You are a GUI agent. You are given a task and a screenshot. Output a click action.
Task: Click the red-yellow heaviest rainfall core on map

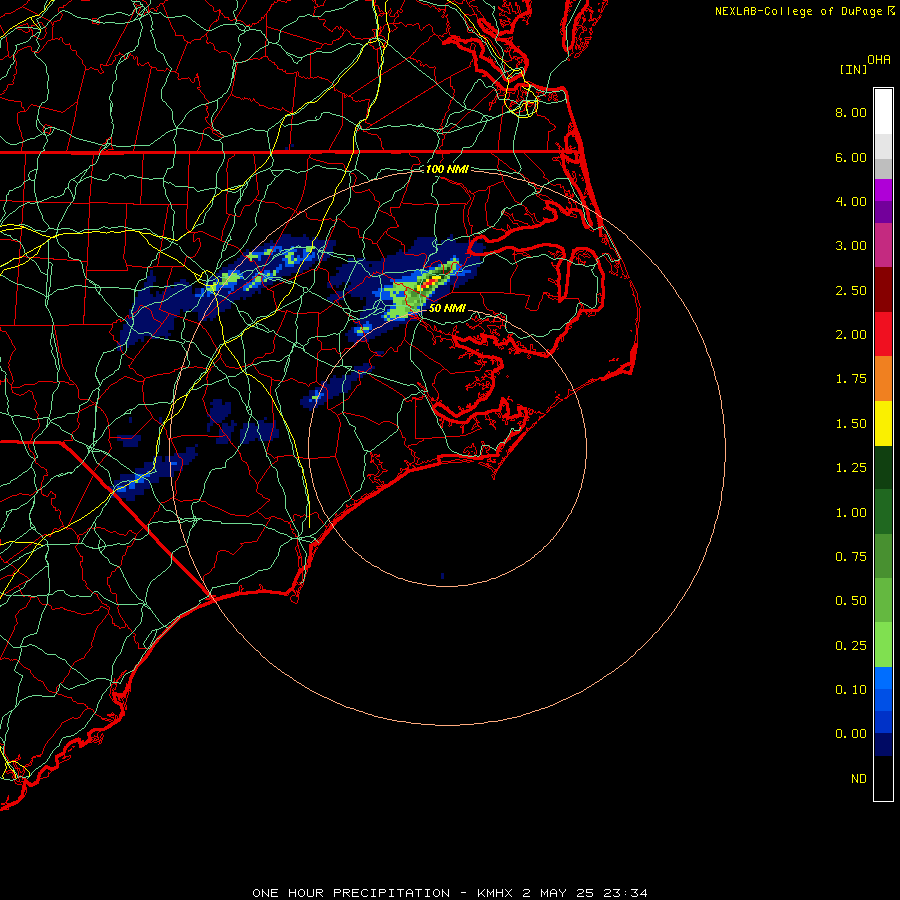(431, 282)
